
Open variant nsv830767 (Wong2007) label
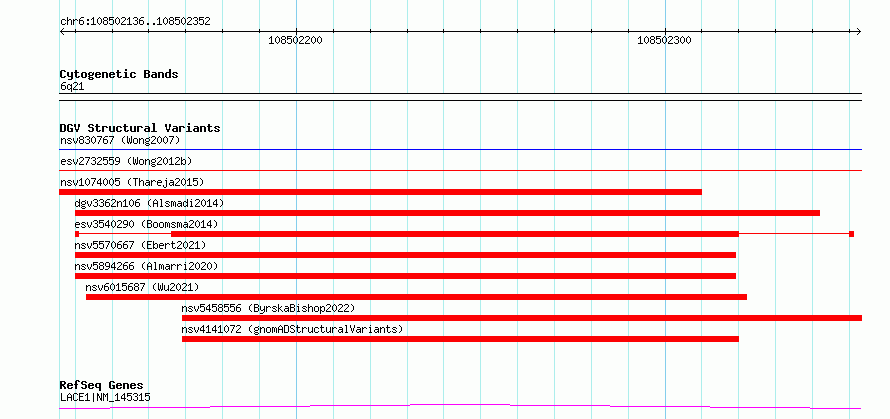pyautogui.click(x=120, y=140)
